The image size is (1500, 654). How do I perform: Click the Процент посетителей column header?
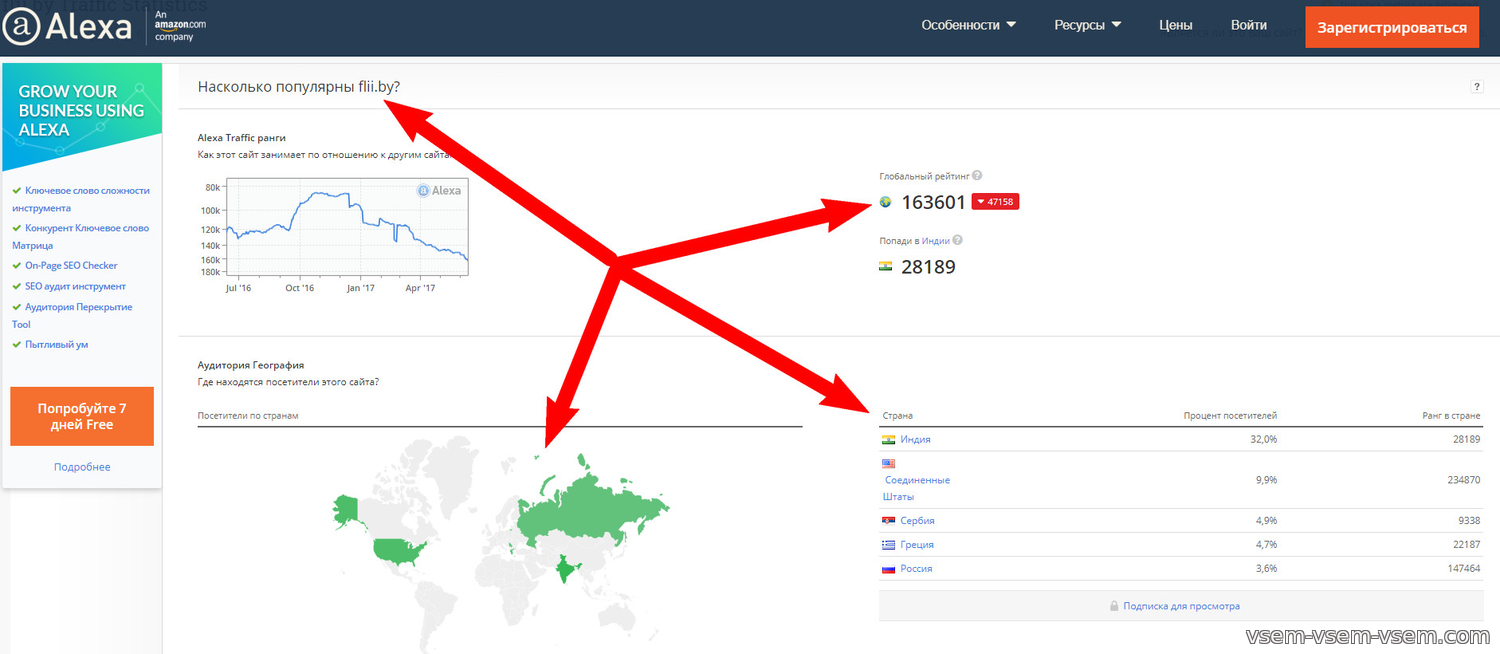point(1230,415)
